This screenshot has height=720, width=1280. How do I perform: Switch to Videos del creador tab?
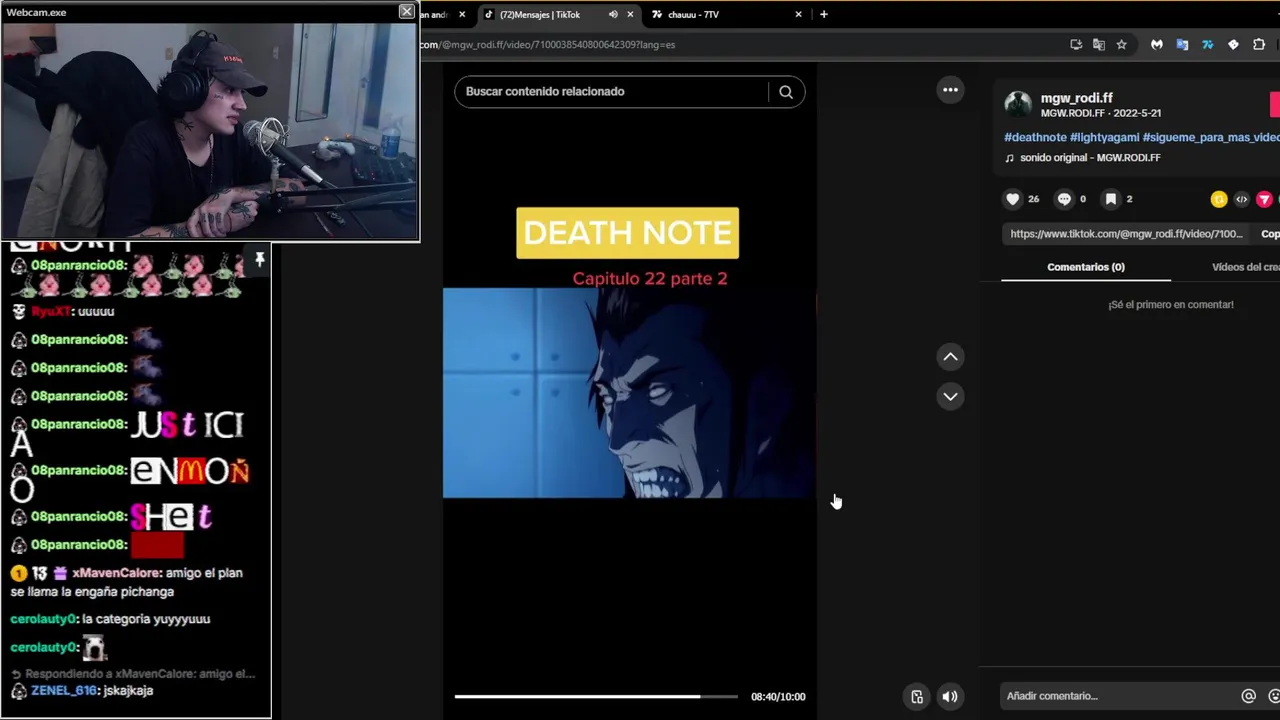coord(1245,267)
